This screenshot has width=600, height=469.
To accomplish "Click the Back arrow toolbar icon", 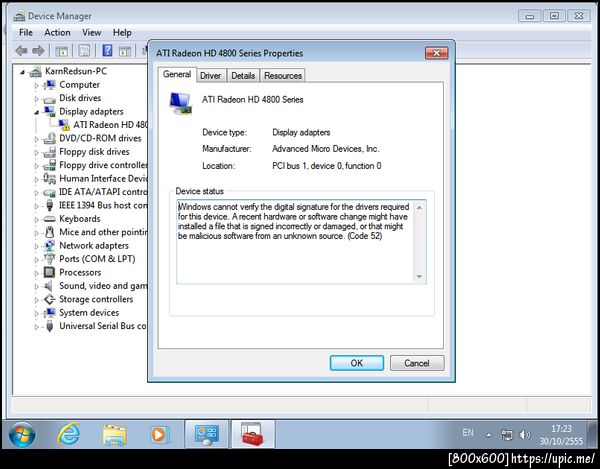I will 21,50.
